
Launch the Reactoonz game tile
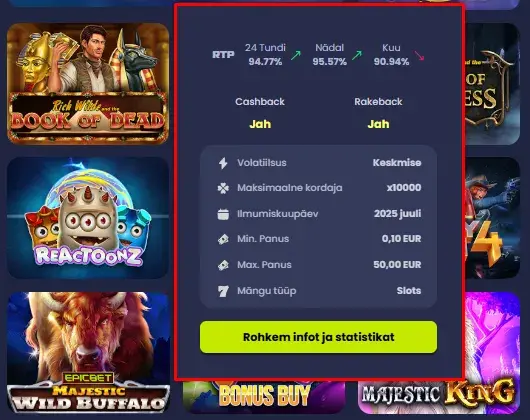coord(88,218)
